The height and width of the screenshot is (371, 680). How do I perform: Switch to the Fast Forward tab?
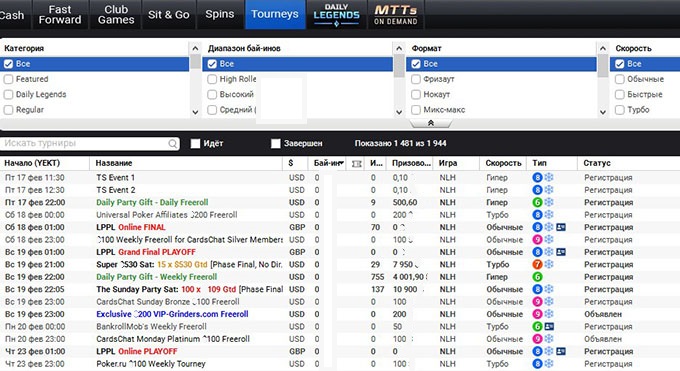60,15
